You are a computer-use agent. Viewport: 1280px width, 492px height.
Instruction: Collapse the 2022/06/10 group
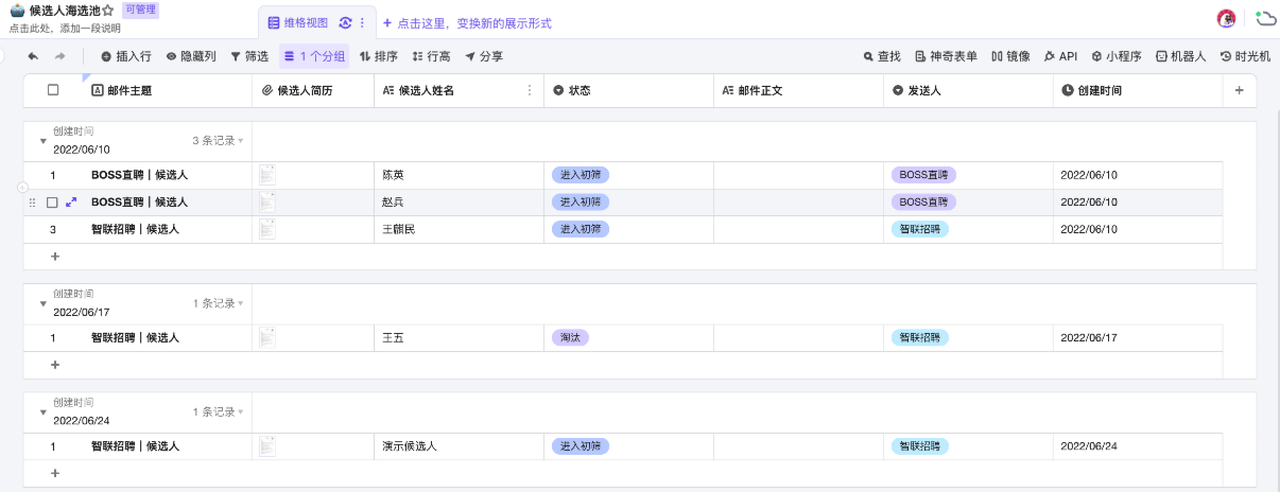click(x=43, y=141)
